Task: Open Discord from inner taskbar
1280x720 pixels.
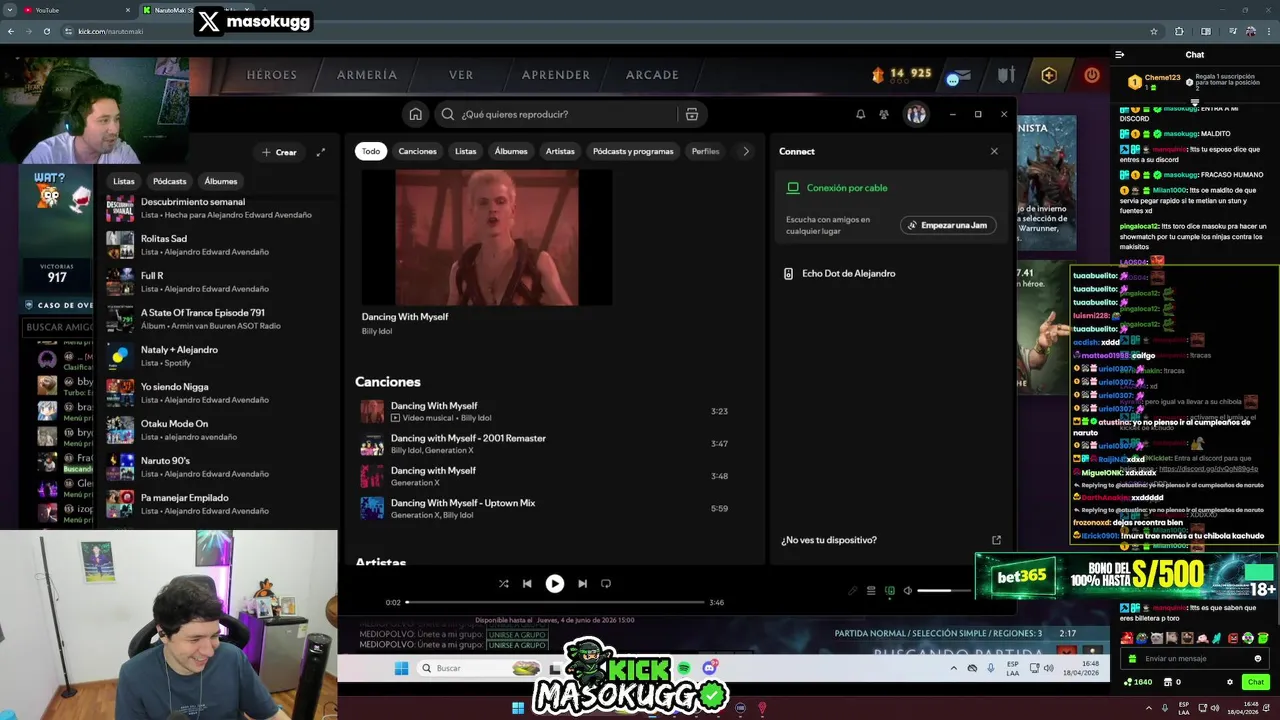Action: tap(709, 668)
